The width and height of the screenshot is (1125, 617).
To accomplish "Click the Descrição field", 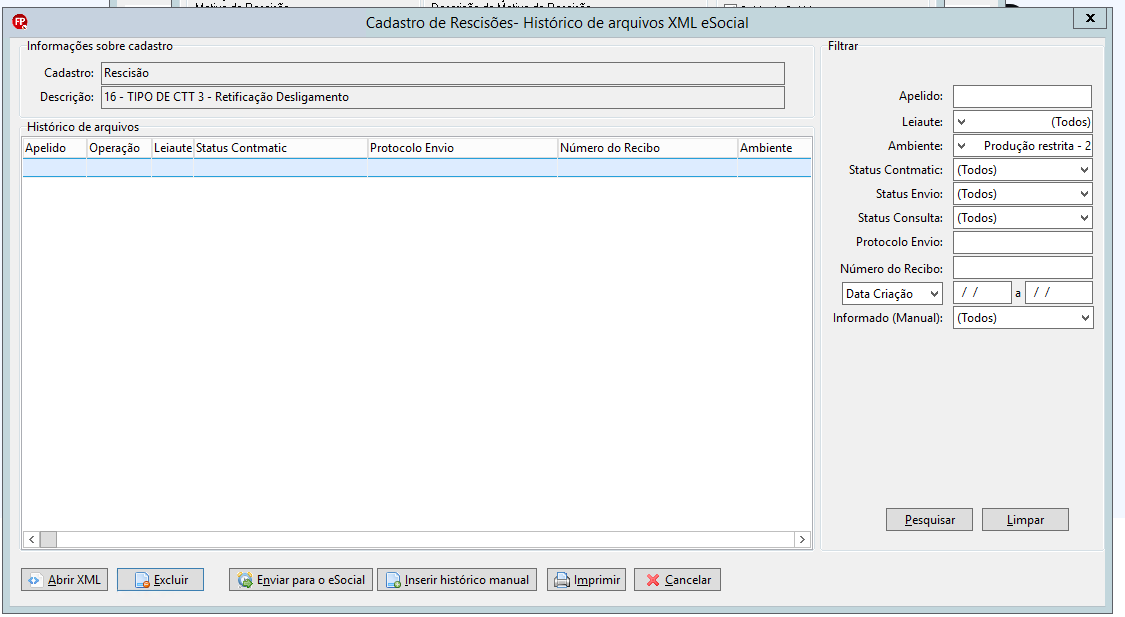I will [443, 97].
